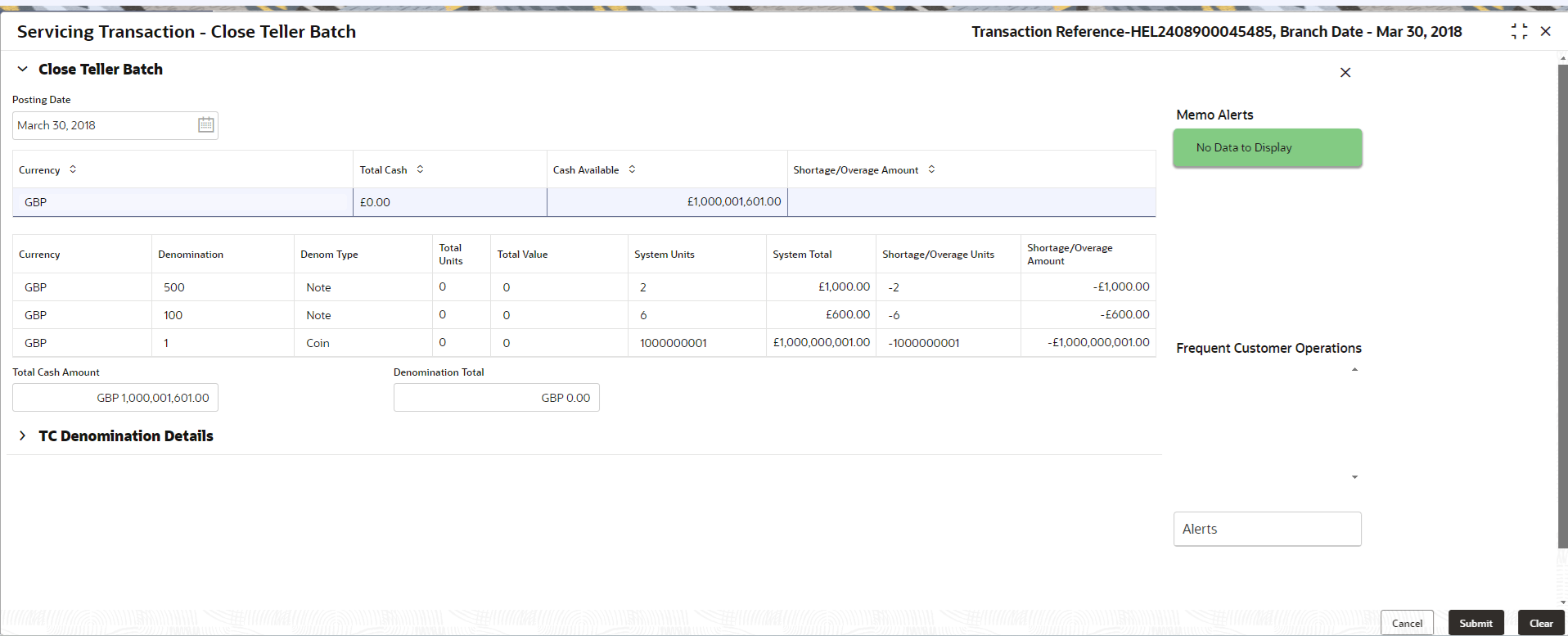Screen dimensions: 1568x636
Task: Expand TC Denomination Details section
Action: pyautogui.click(x=23, y=436)
